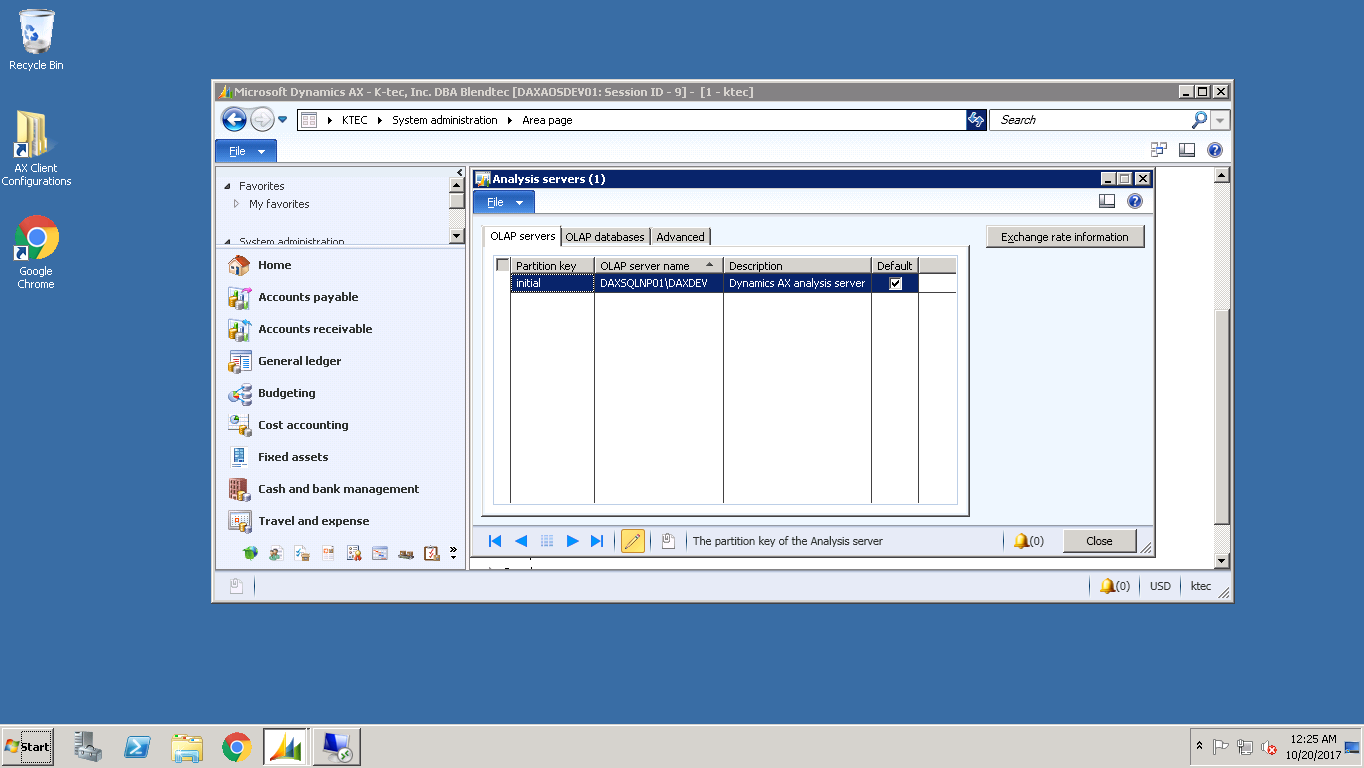Click navigation pane scrollbar down arrow
Screen dimensions: 1364x768
pyautogui.click(x=457, y=236)
